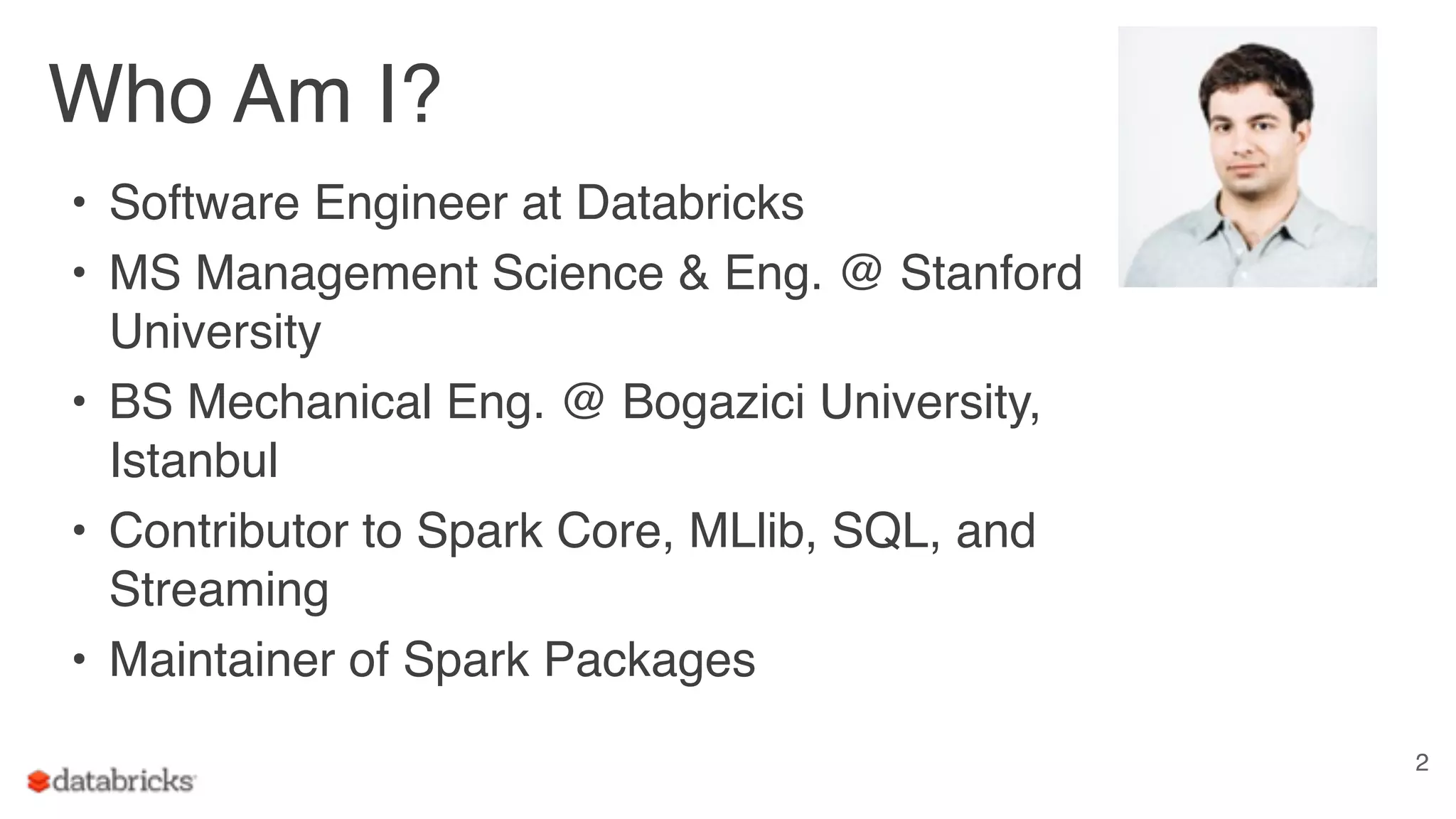The width and height of the screenshot is (1456, 819).
Task: Click the word Stanford
Action: (x=991, y=273)
